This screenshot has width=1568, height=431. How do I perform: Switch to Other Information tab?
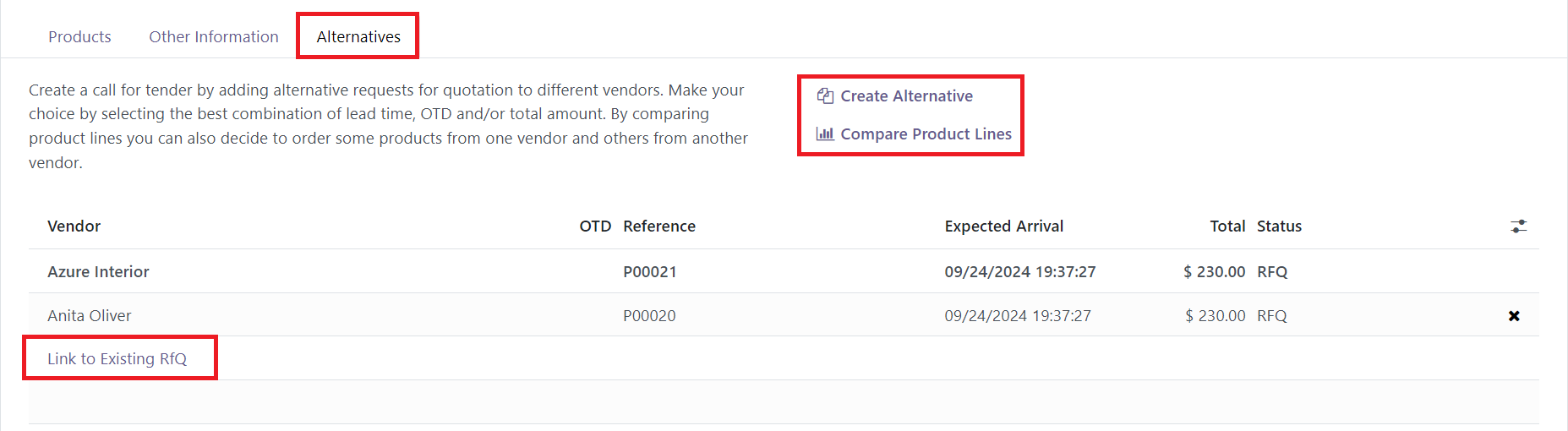[x=214, y=36]
